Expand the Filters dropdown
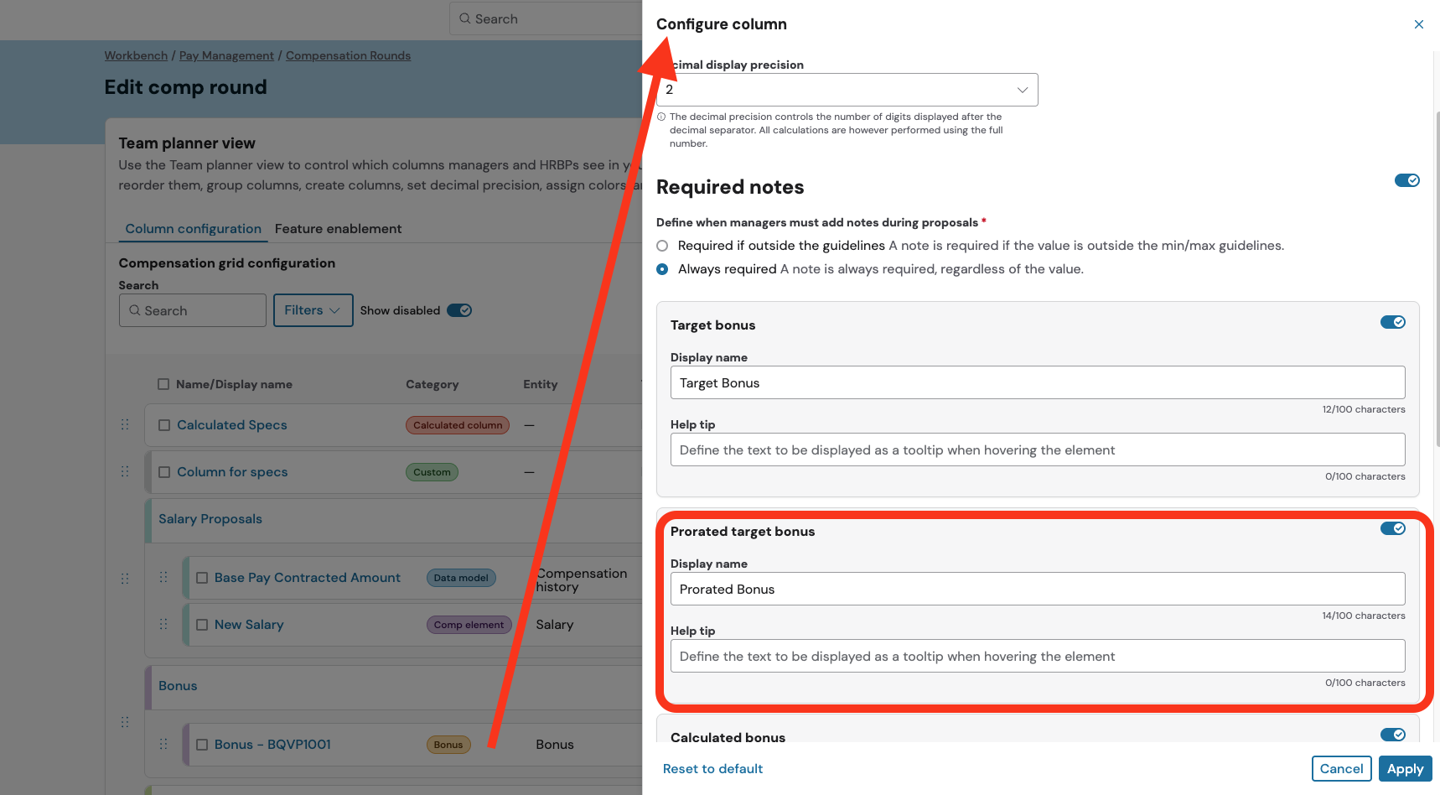 (312, 310)
